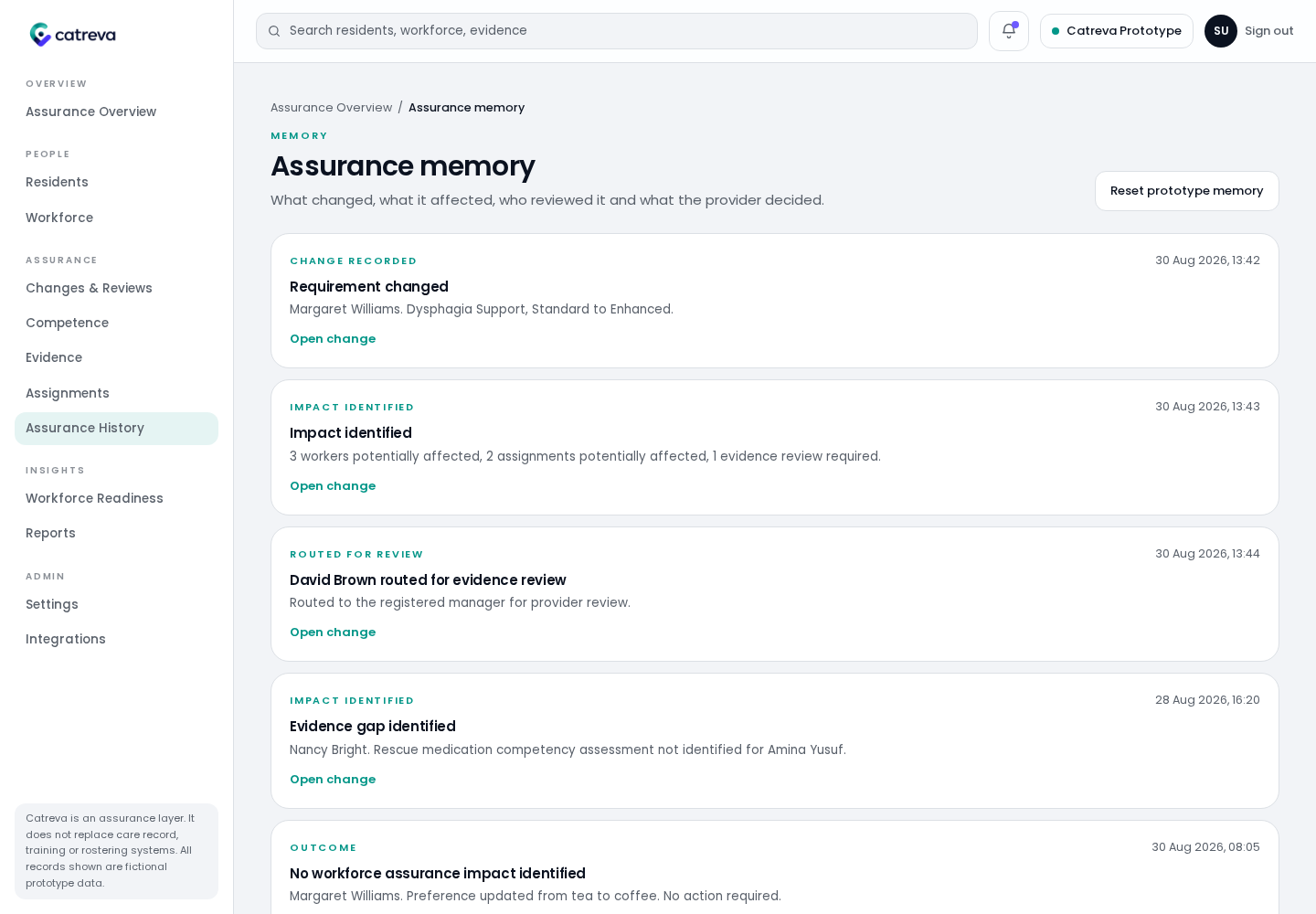Select Assurance History in sidebar
Screen dimensions: 1316x914
tap(116, 429)
